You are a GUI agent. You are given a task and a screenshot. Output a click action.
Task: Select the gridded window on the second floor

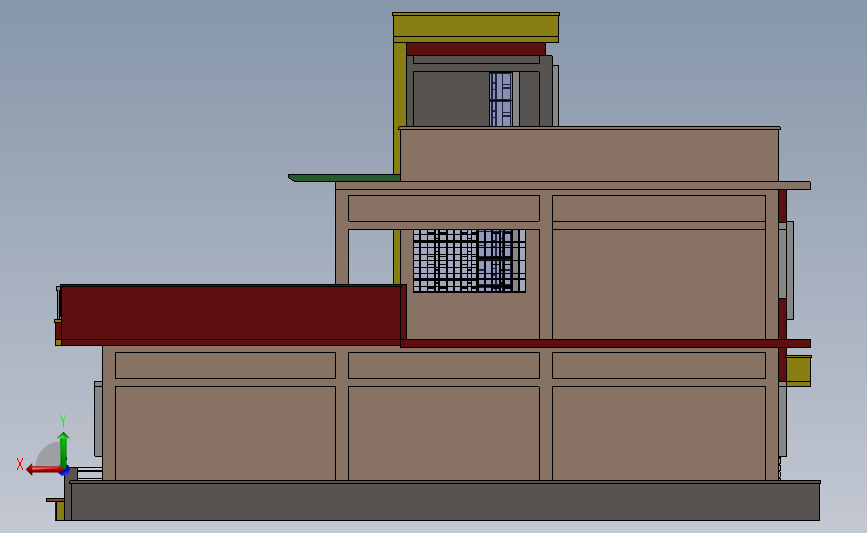click(x=469, y=260)
